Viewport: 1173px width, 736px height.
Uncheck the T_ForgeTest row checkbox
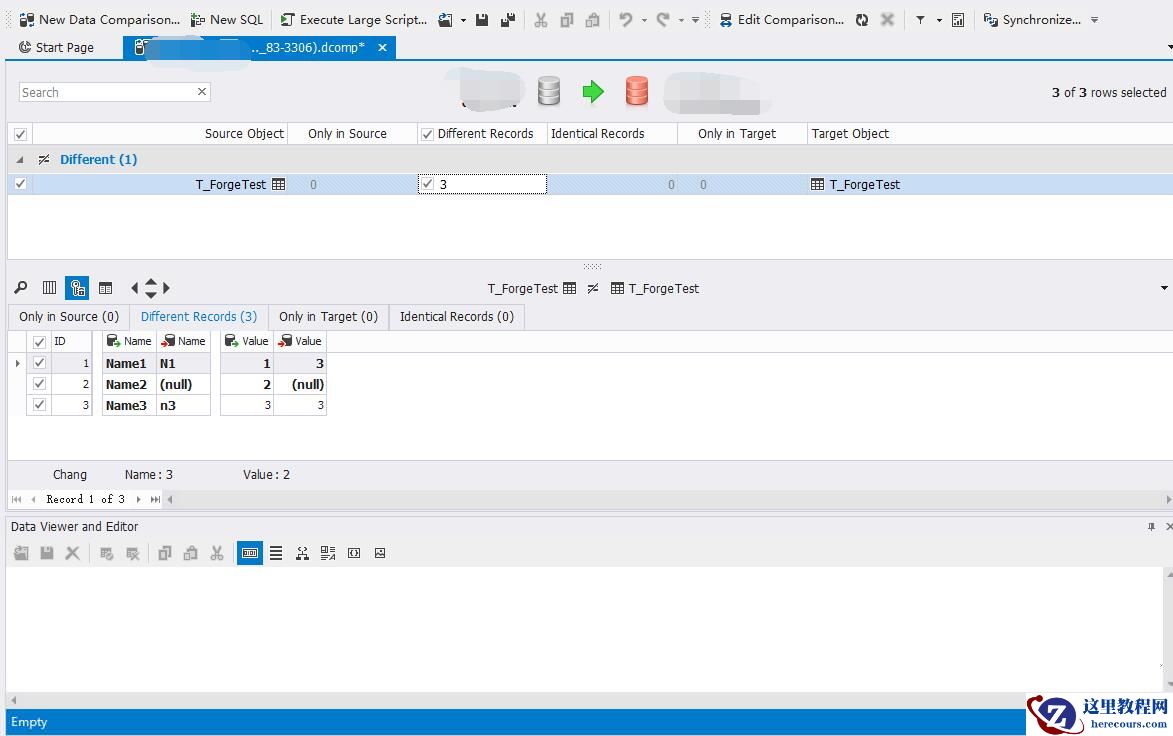click(20, 184)
